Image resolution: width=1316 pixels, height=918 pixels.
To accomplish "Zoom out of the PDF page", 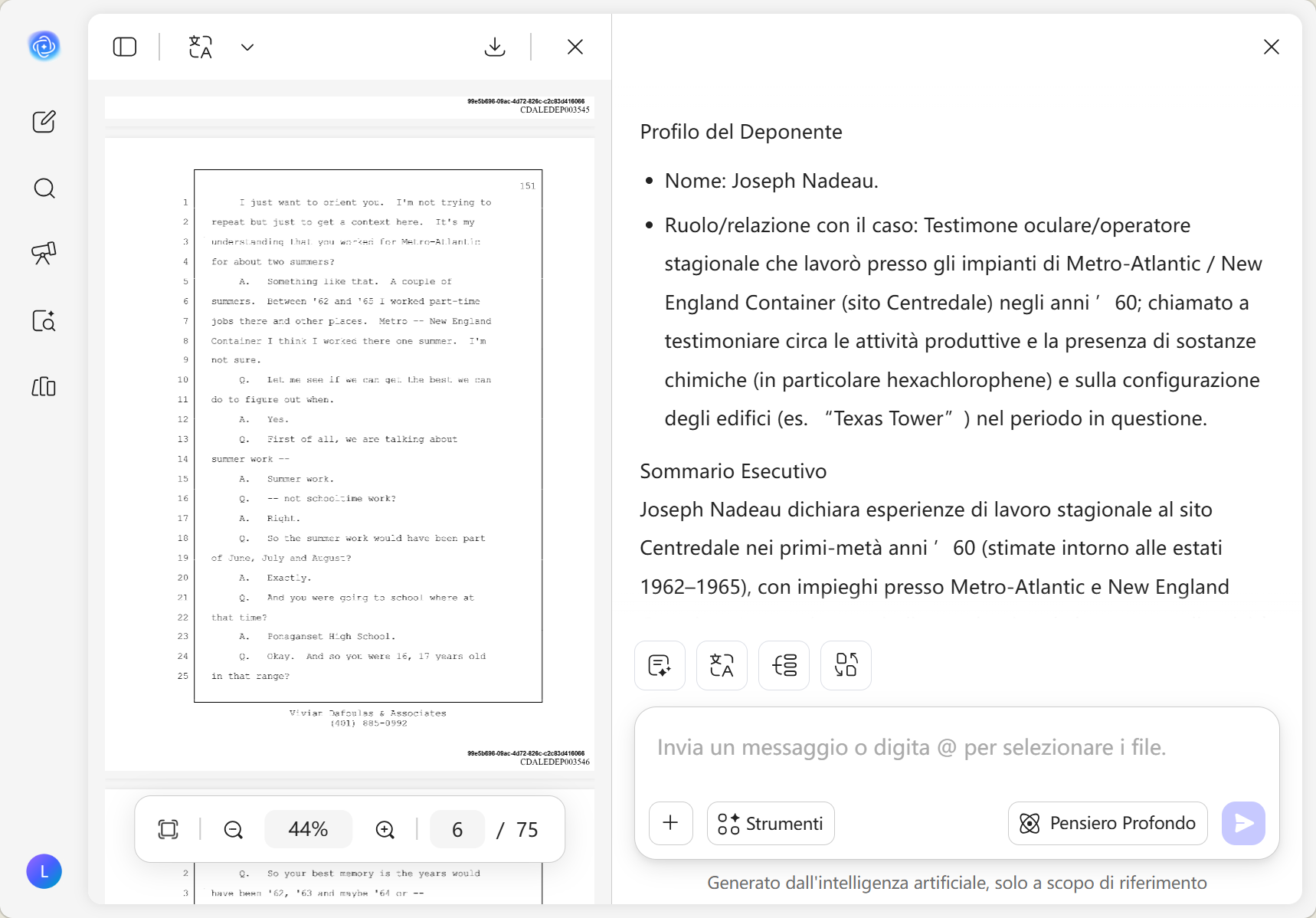I will tap(234, 830).
